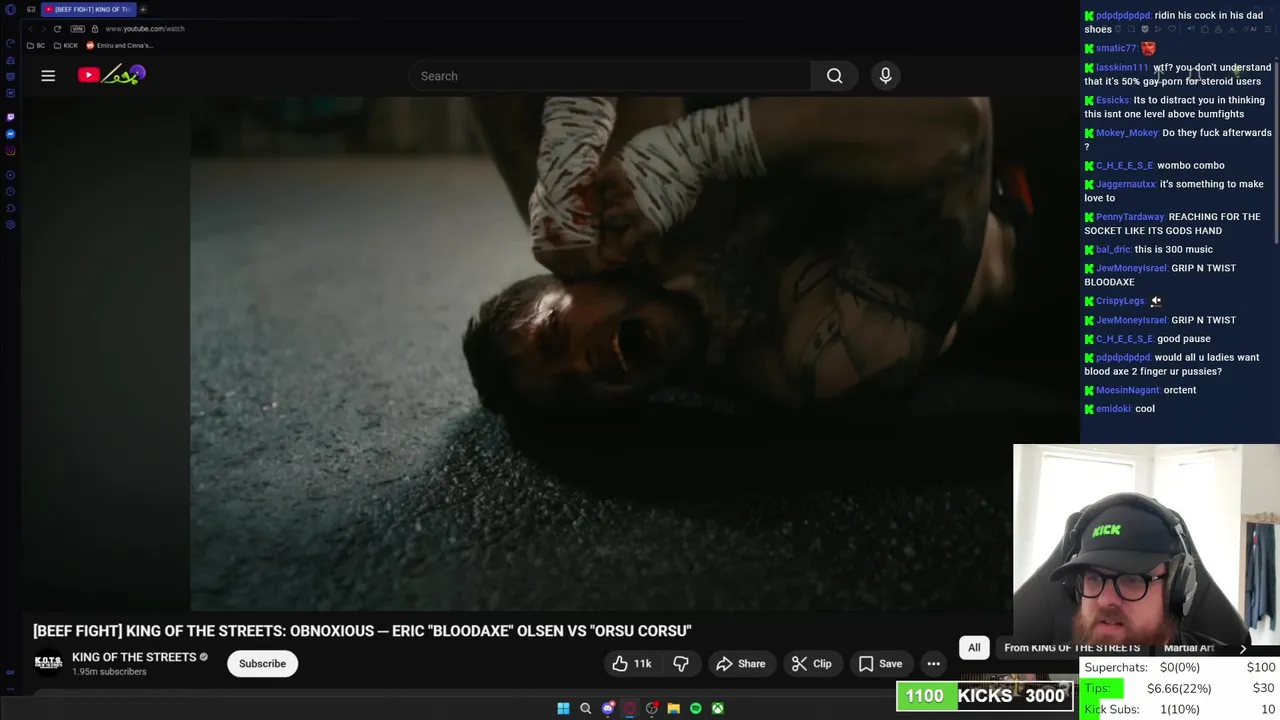
Task: Open sidebar player icon
Action: [11, 175]
